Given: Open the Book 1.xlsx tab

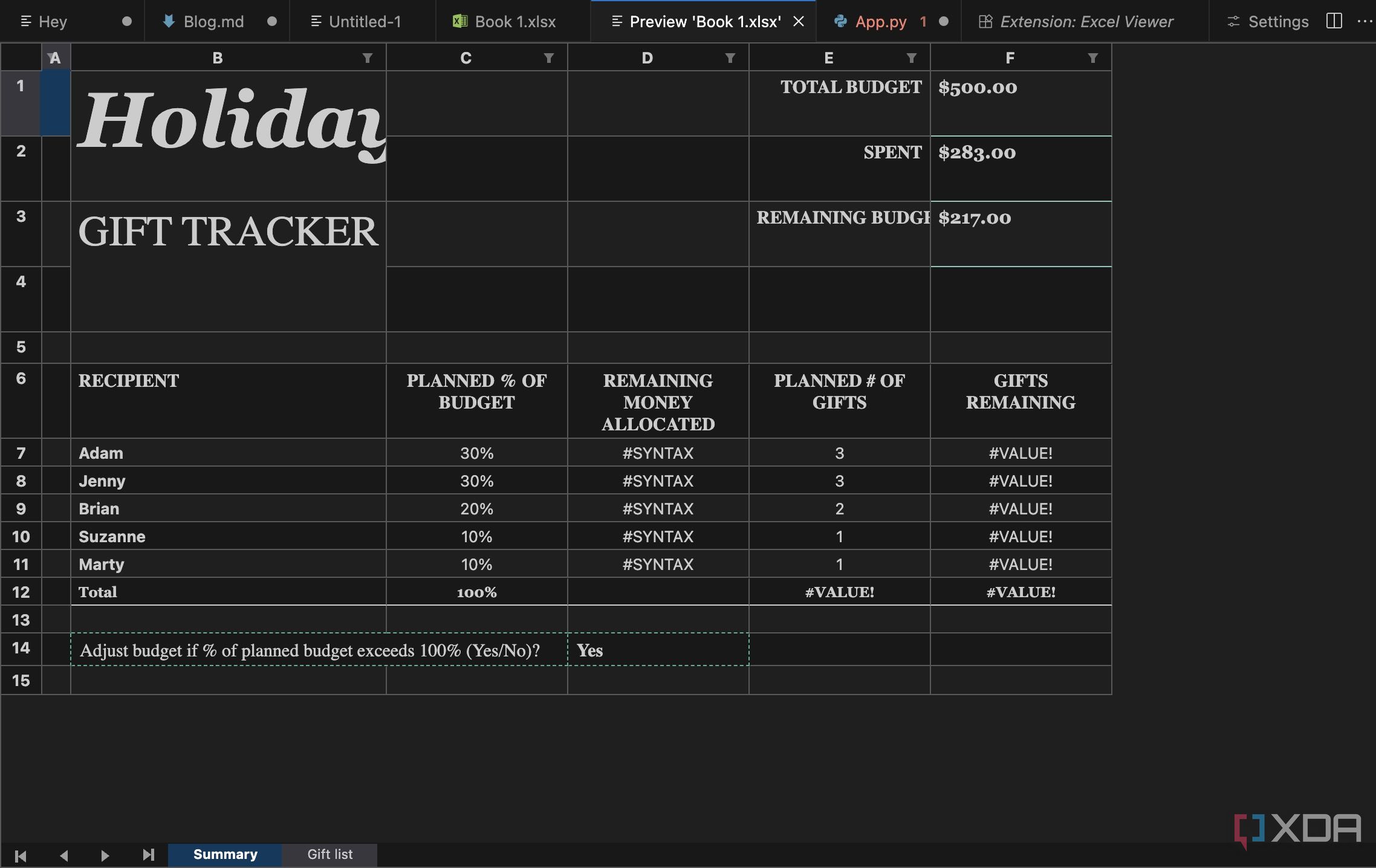Looking at the screenshot, I should (x=513, y=22).
